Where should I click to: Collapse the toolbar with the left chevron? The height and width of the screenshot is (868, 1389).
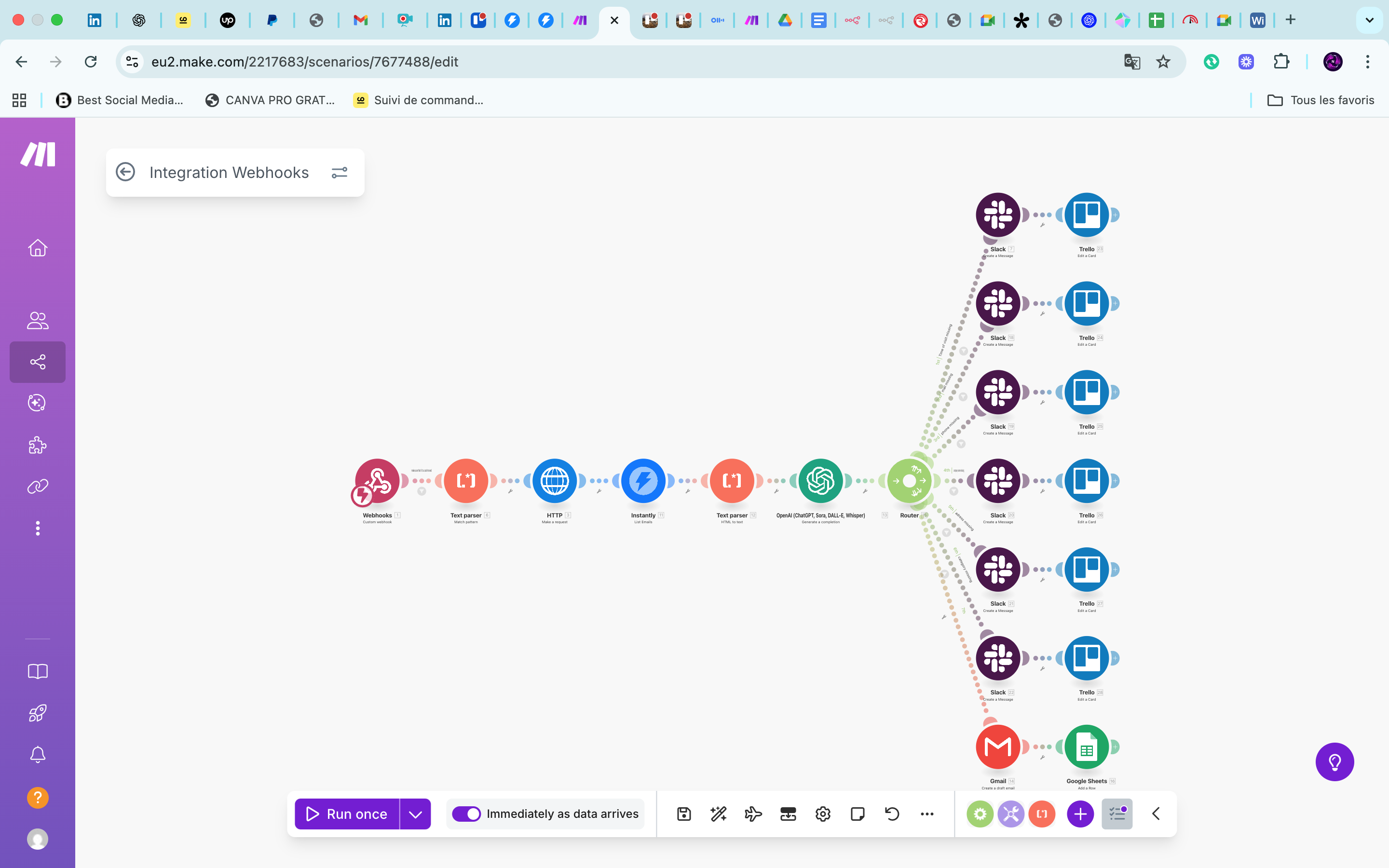point(1156,814)
